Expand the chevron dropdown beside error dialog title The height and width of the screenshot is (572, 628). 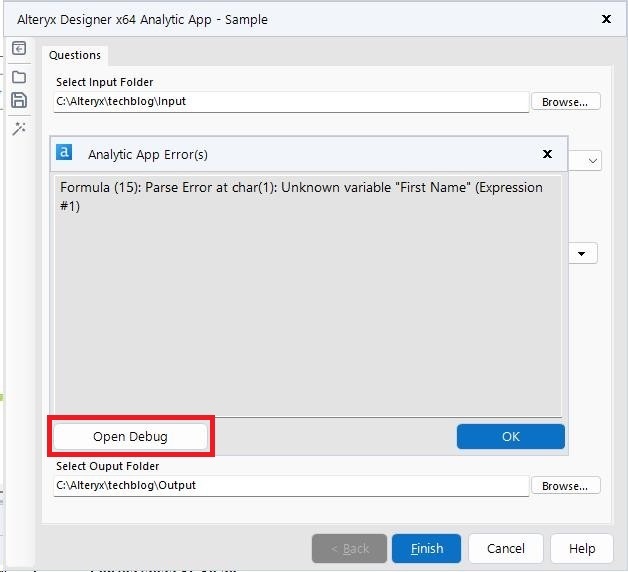(x=592, y=160)
